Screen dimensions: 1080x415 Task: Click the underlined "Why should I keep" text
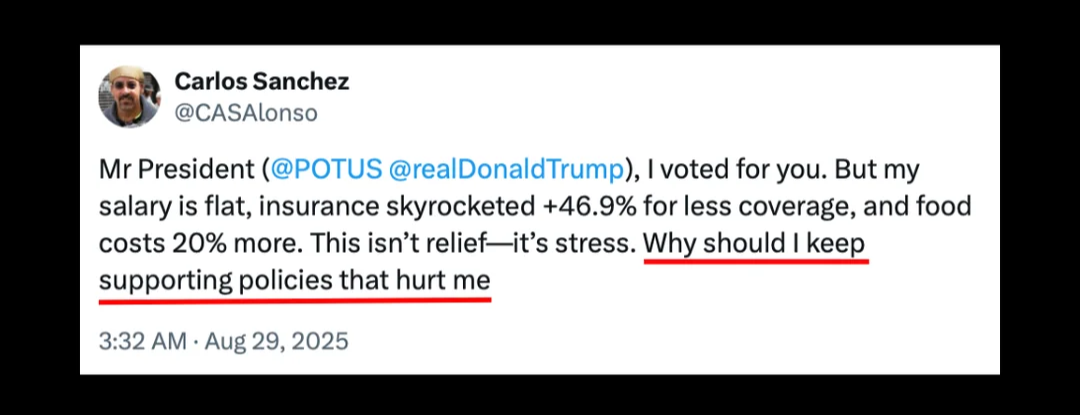click(756, 244)
